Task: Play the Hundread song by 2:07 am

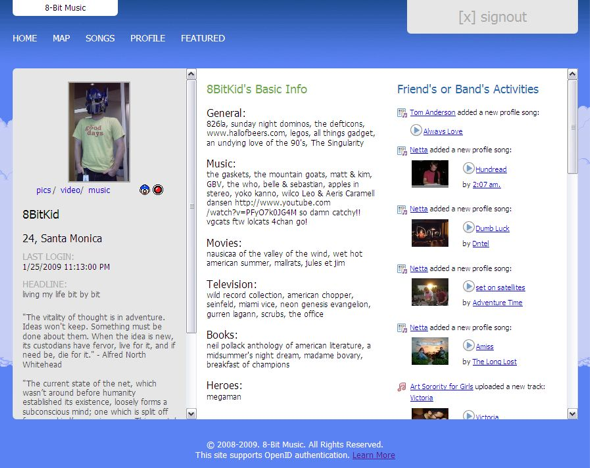Action: click(x=468, y=168)
